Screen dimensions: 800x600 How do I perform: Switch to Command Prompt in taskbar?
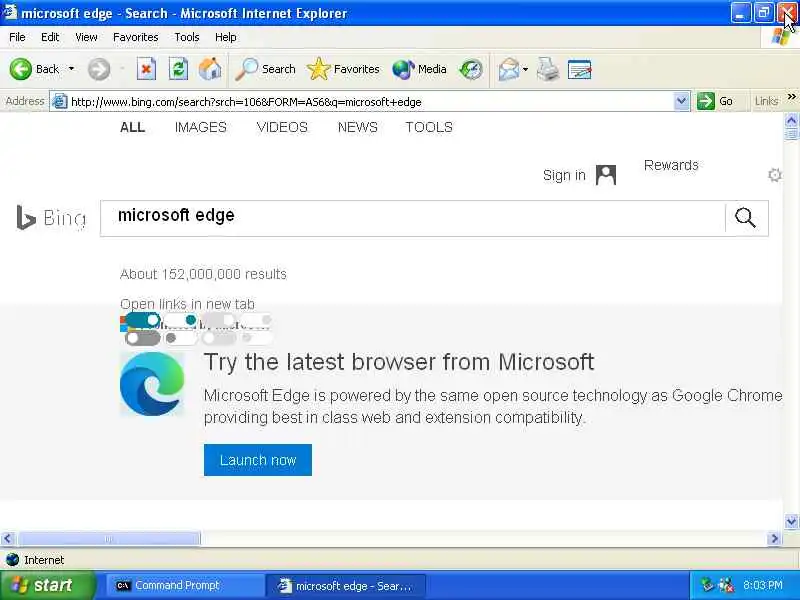[x=185, y=585]
